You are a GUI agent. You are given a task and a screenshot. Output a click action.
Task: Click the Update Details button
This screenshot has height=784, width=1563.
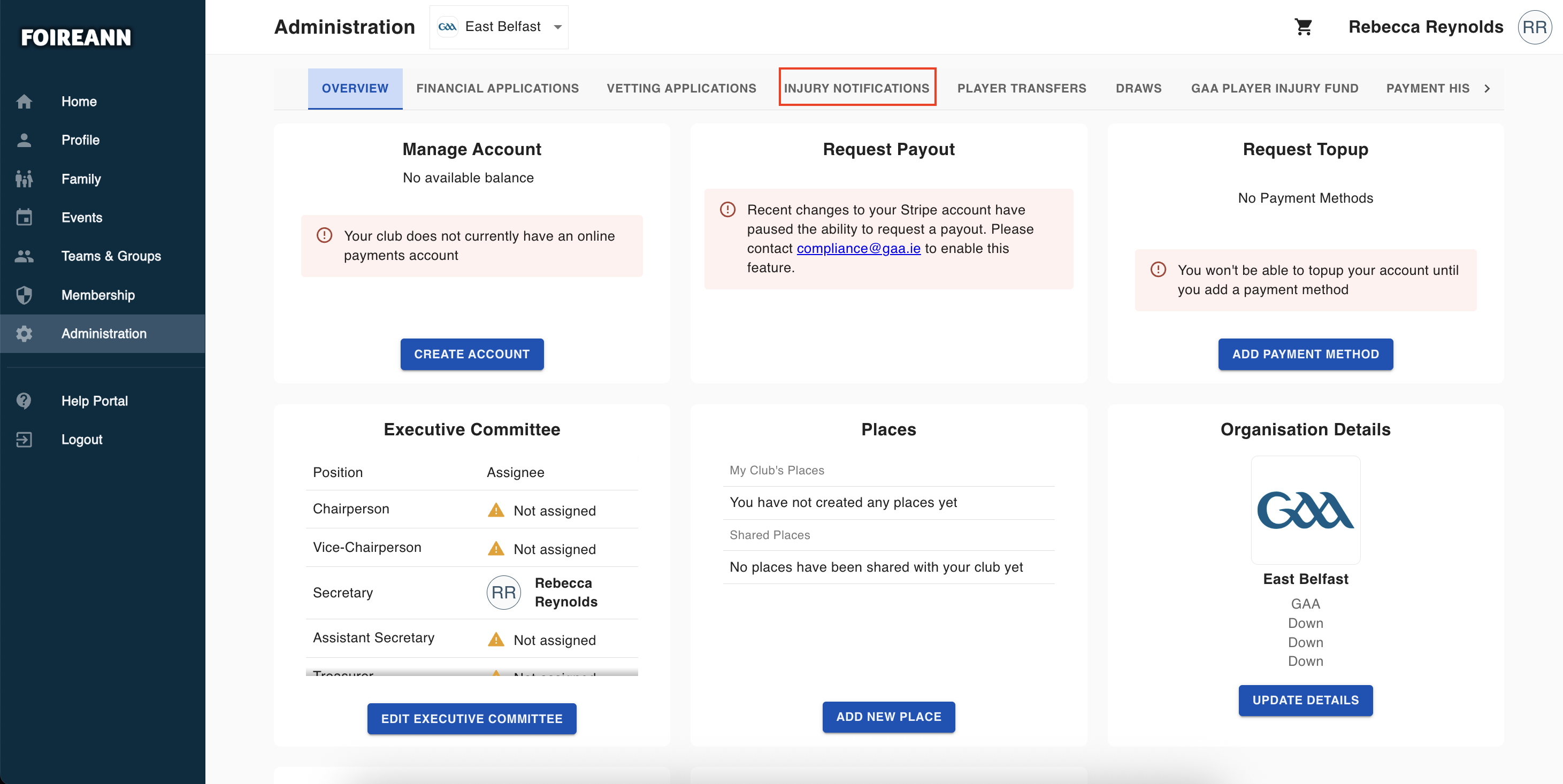(1306, 701)
